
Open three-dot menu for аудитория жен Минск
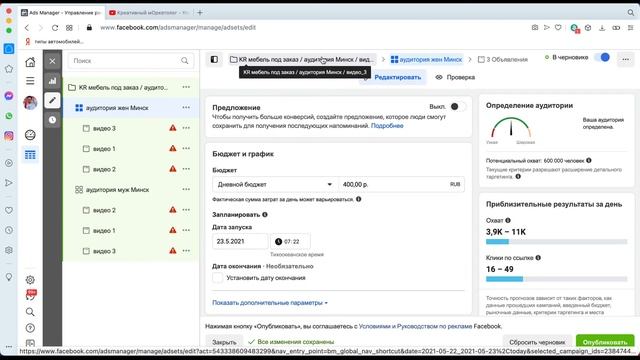[x=186, y=107]
